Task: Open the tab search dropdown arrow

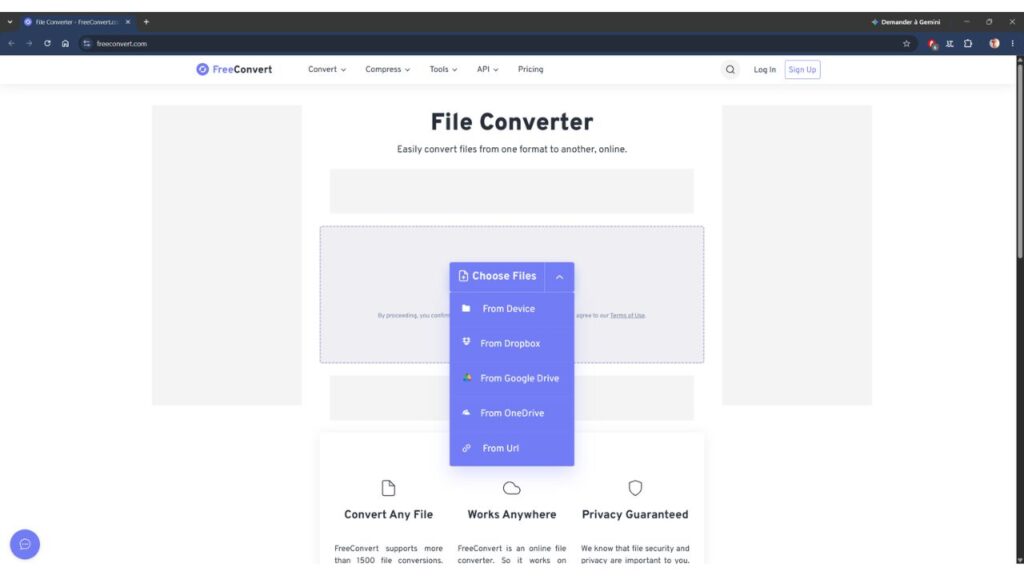Action: 10,22
